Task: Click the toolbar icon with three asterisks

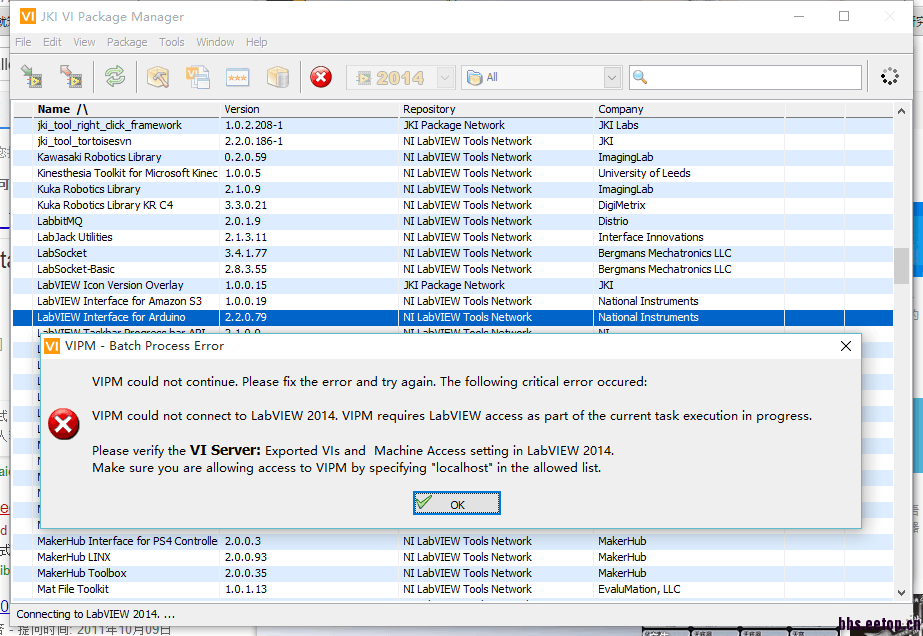Action: tap(237, 77)
